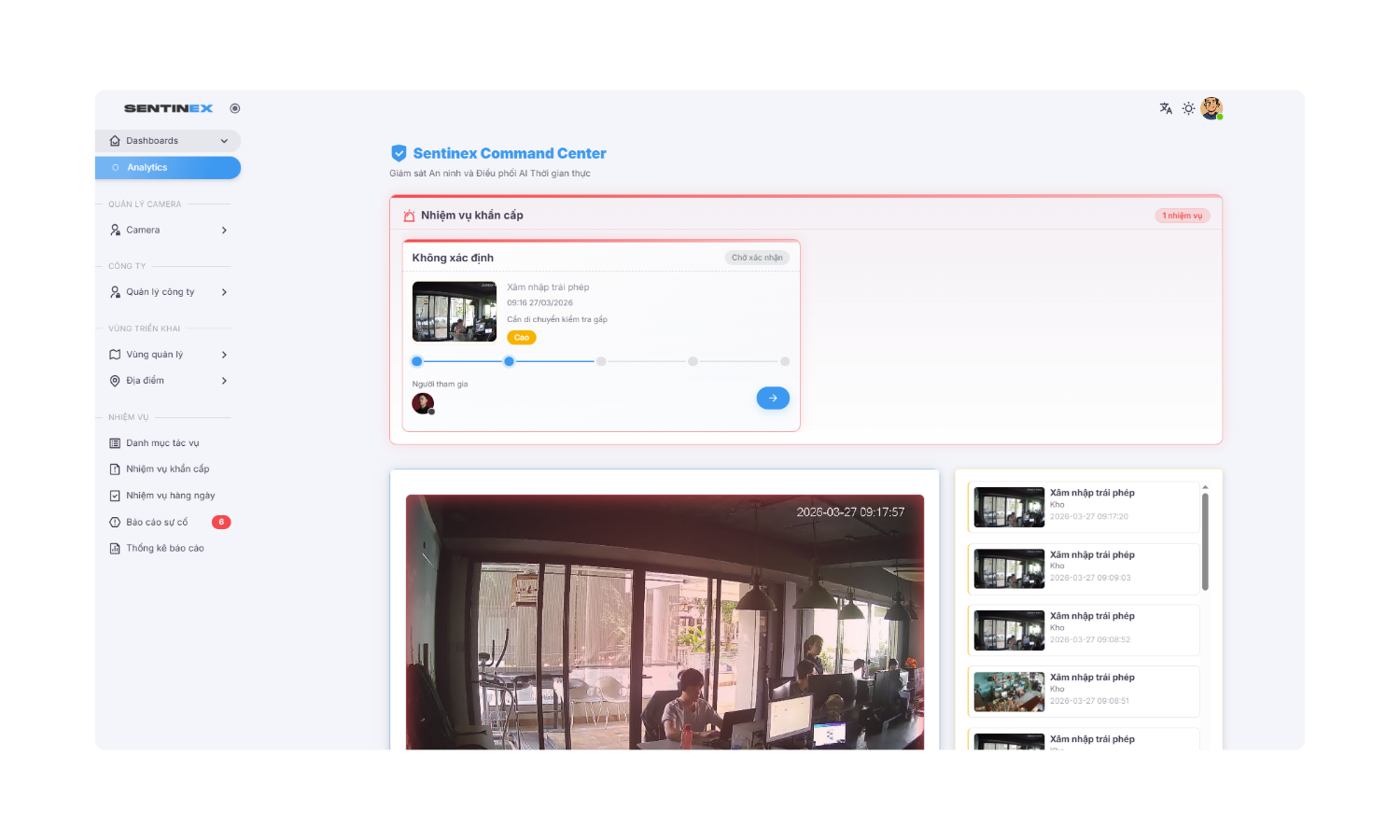
Task: Click the 'Cần di chuyển kiểm tra gấp' note
Action: tap(557, 319)
